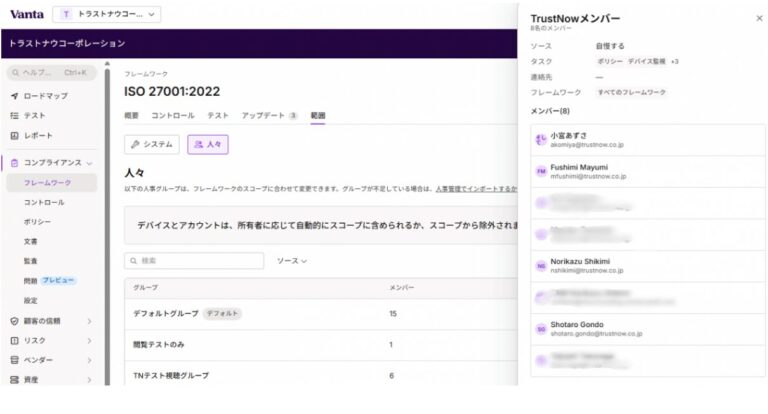This screenshot has width=768, height=414.
Task: Click the グループ column header
Action: 145,288
